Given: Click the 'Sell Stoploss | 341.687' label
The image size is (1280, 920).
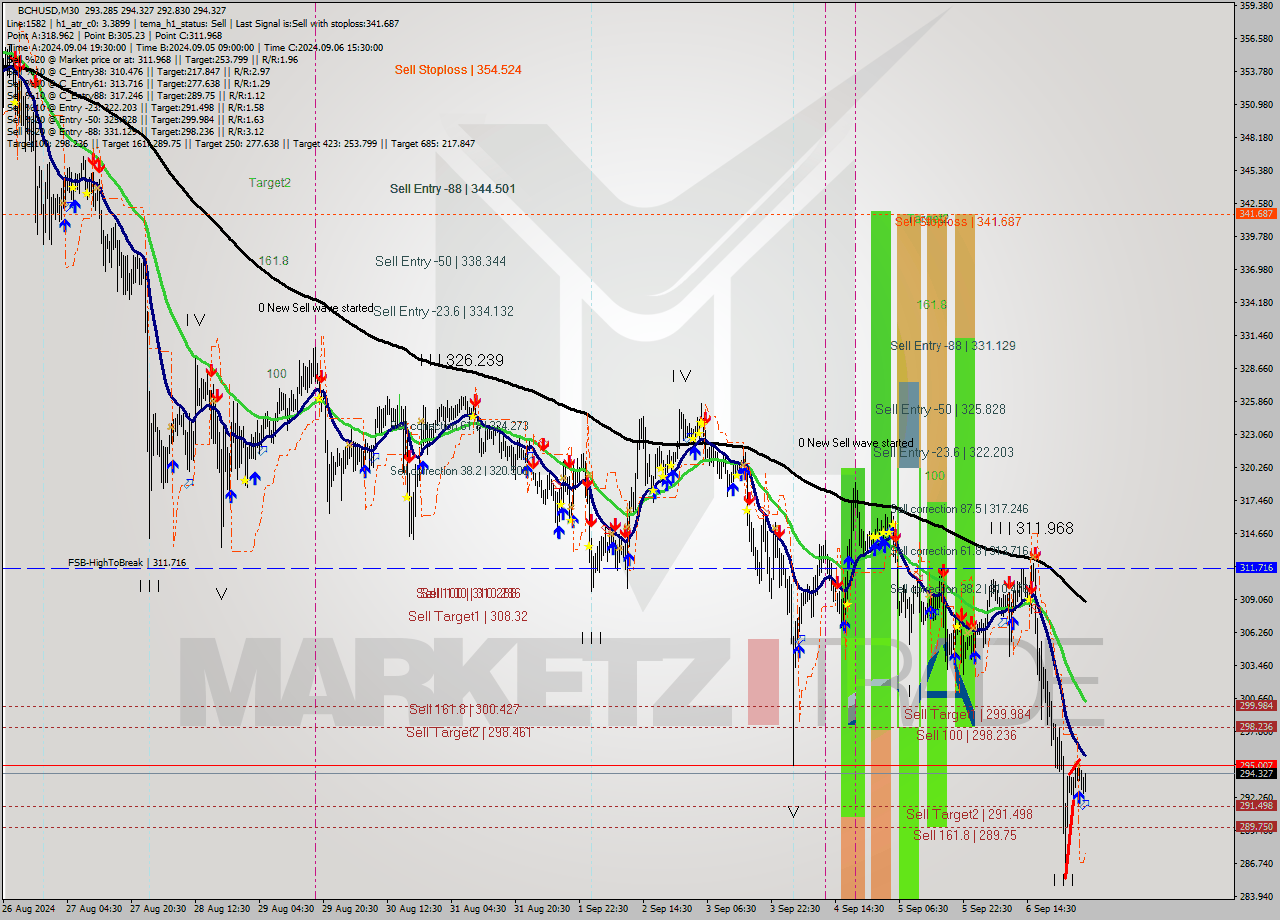Looking at the screenshot, I should click(958, 222).
